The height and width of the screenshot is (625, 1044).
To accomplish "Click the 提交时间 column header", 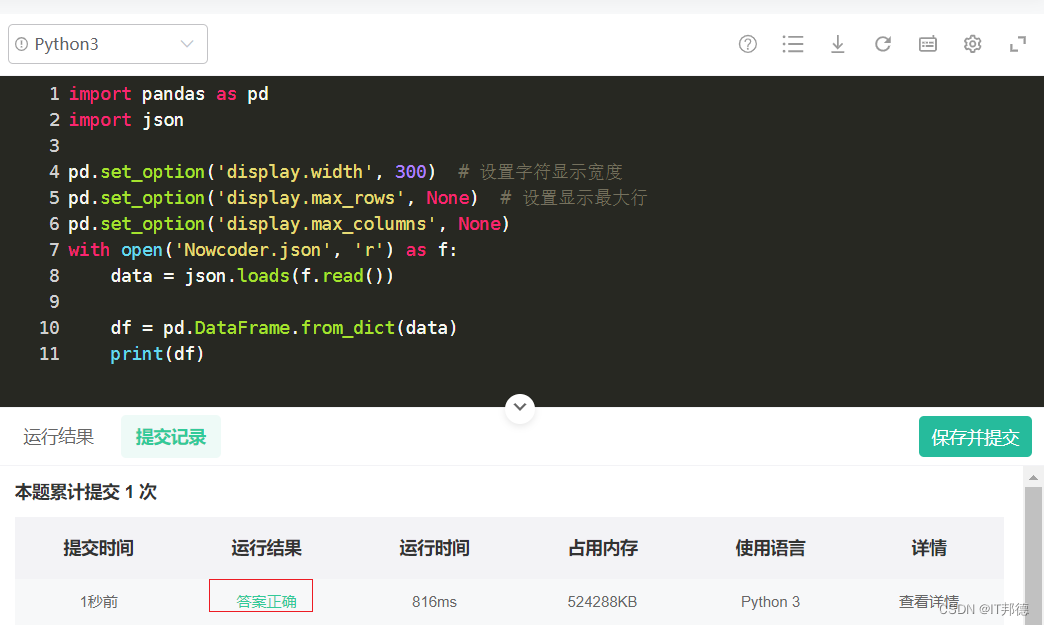I will pos(99,548).
